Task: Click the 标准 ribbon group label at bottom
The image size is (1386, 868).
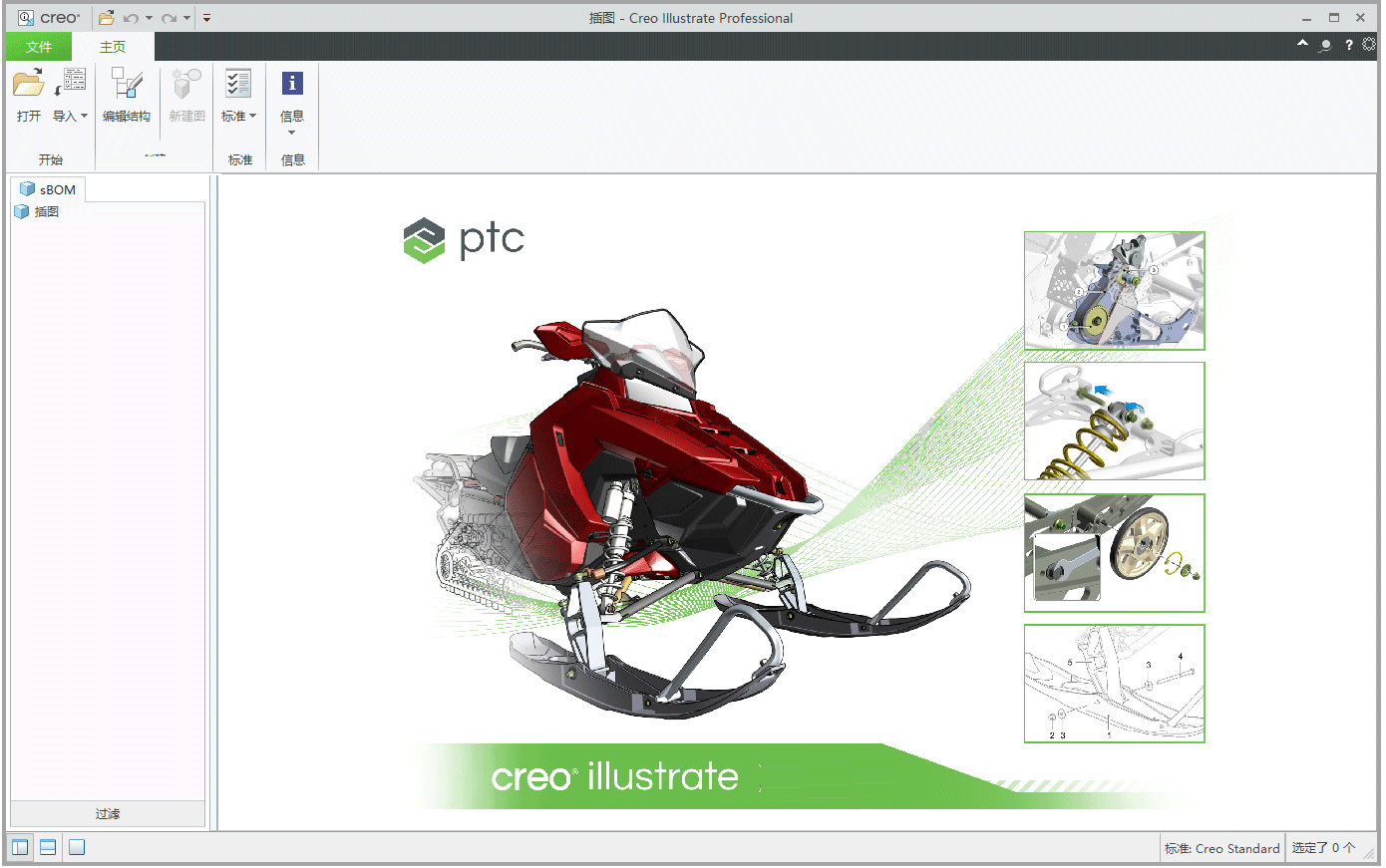Action: pyautogui.click(x=240, y=159)
